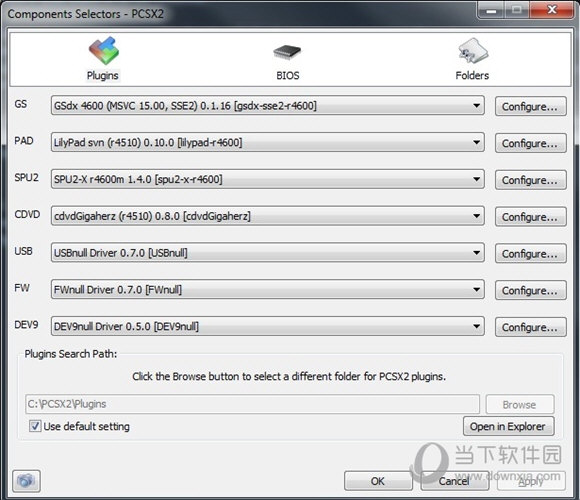Image resolution: width=580 pixels, height=500 pixels.
Task: Configure the USB plugin
Action: coord(530,254)
